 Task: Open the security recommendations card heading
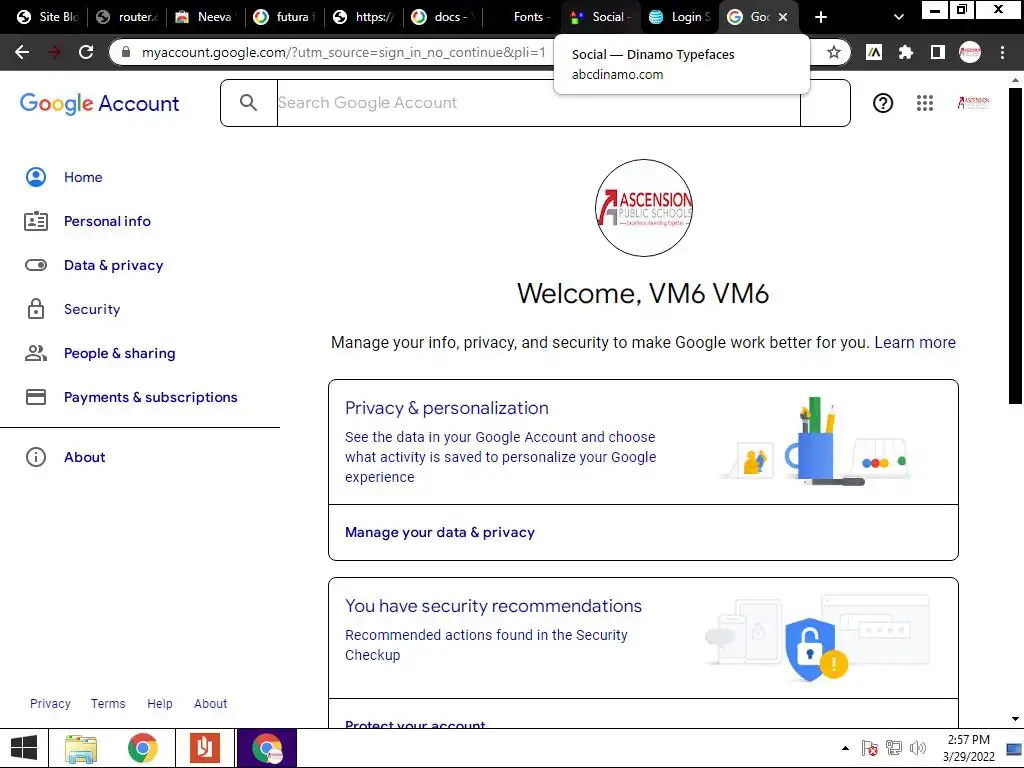click(x=493, y=606)
